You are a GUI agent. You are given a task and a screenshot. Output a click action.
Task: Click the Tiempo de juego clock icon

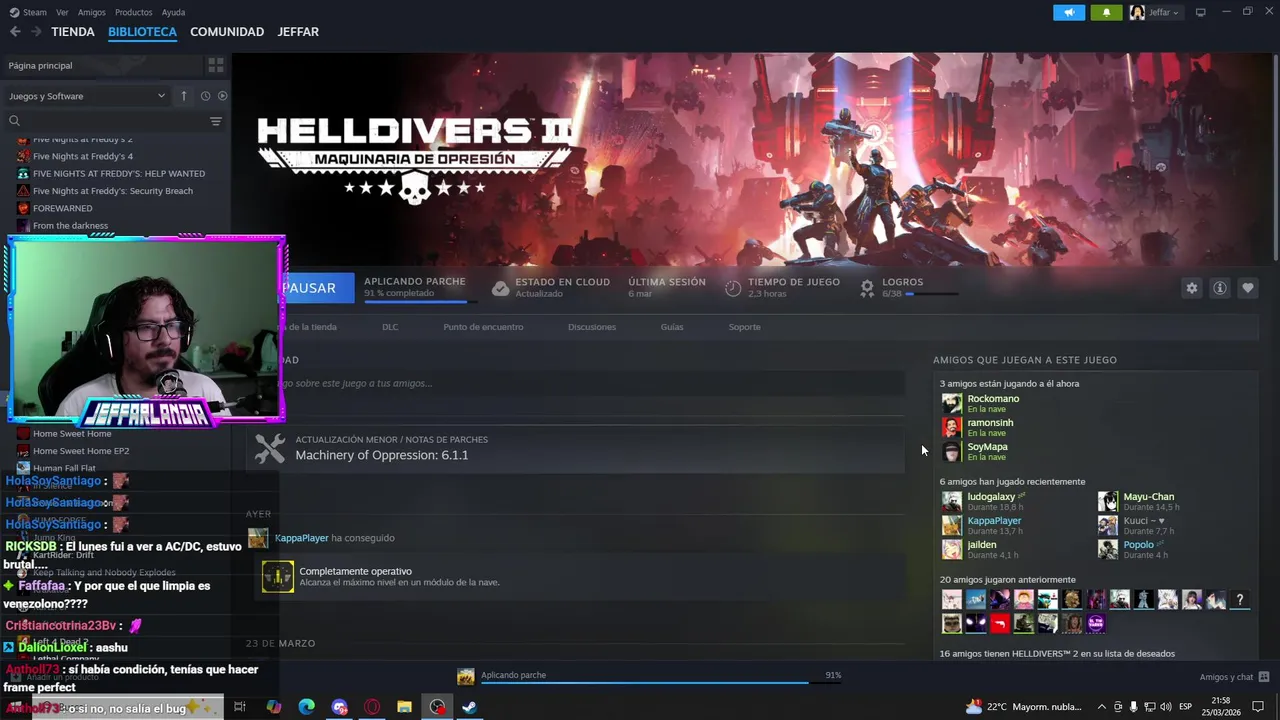pyautogui.click(x=733, y=288)
